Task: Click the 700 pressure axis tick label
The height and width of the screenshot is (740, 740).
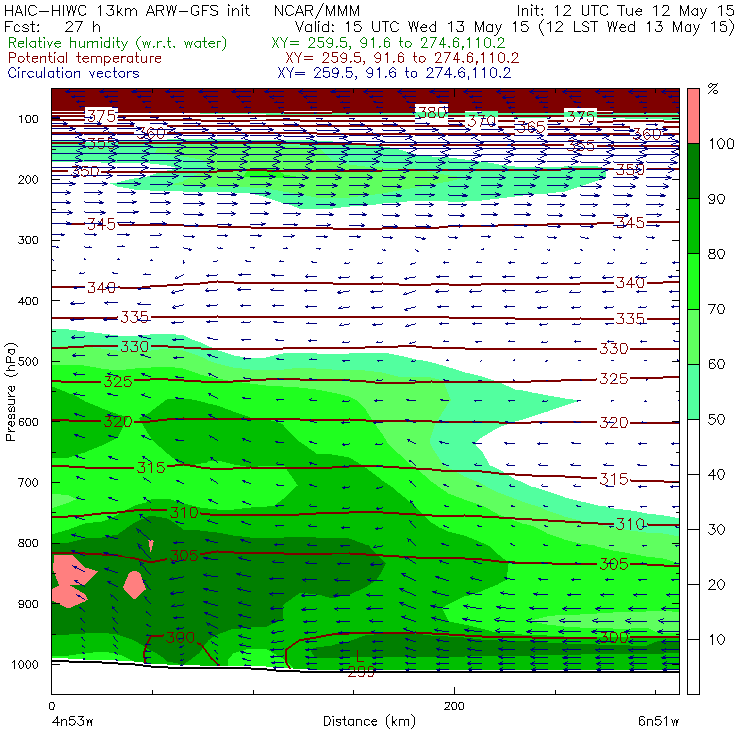Action: point(28,483)
